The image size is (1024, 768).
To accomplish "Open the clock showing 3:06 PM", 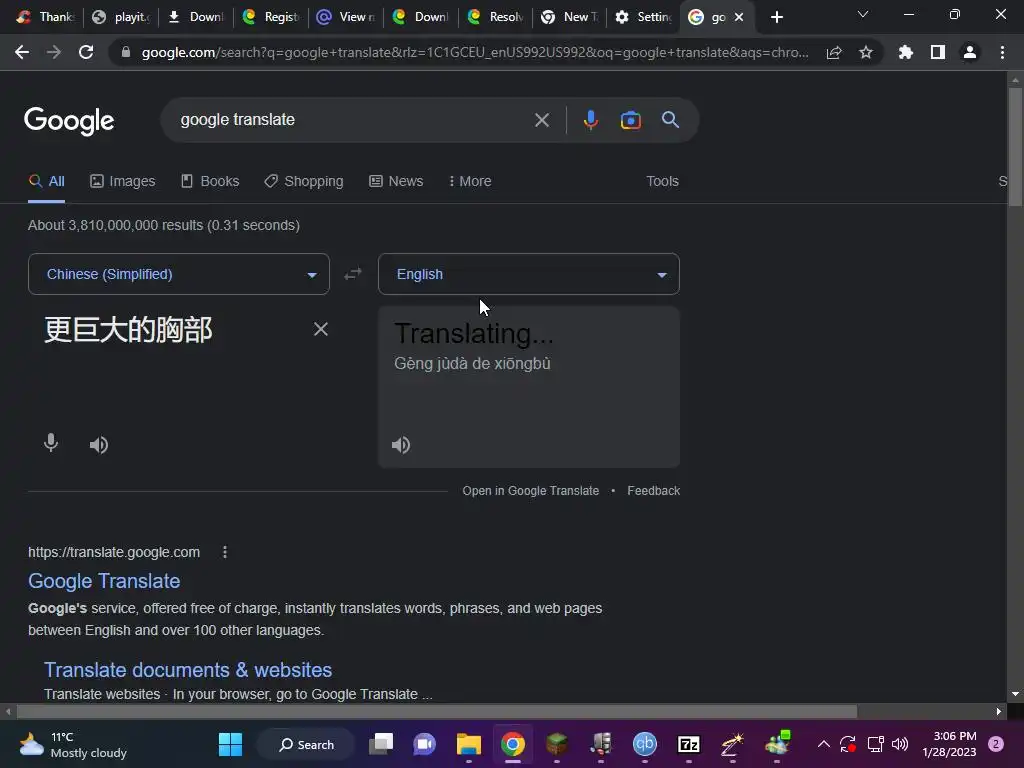I will tap(950, 744).
